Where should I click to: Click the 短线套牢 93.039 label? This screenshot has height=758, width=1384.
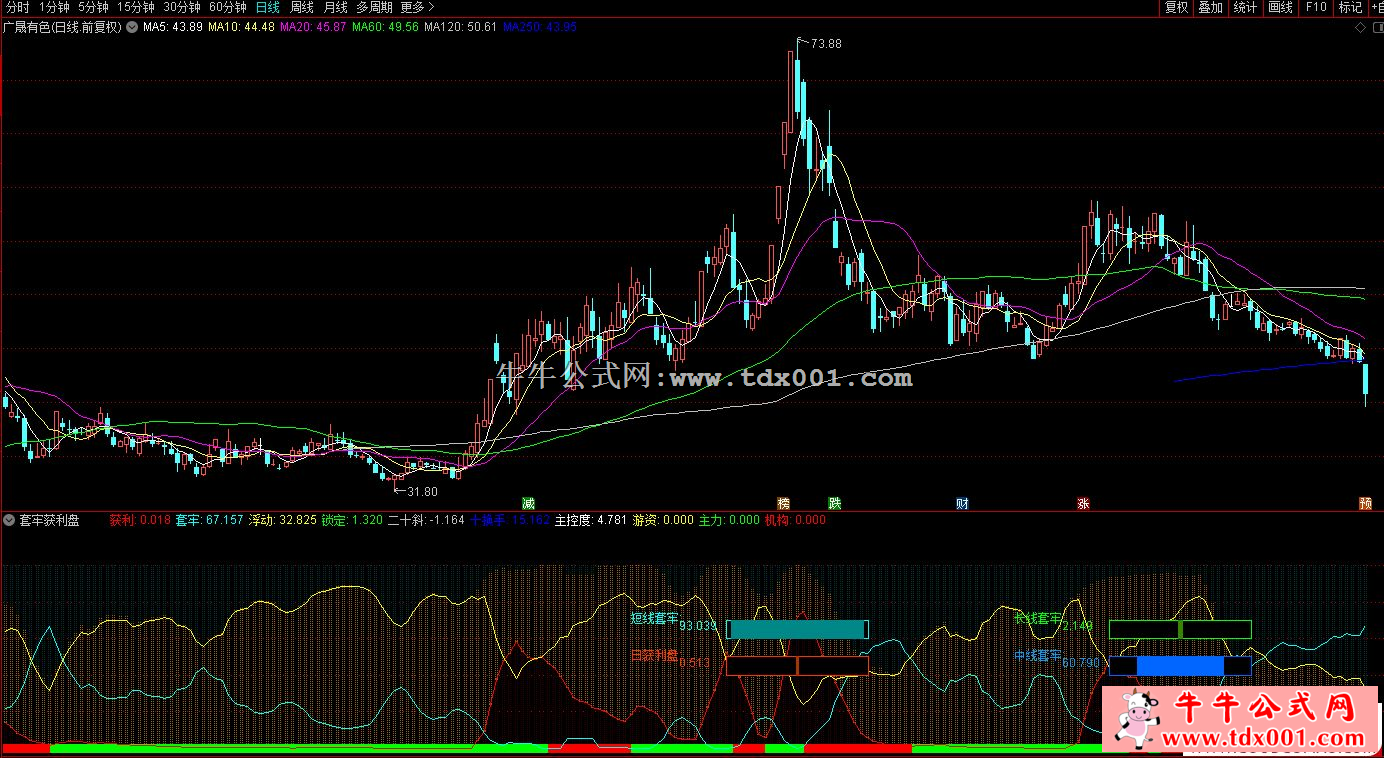pyautogui.click(x=674, y=622)
